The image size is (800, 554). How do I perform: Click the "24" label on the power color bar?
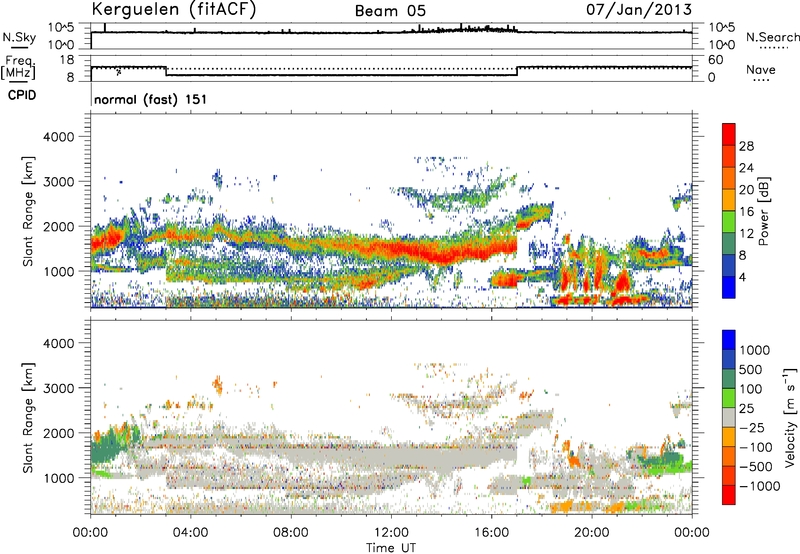click(746, 168)
